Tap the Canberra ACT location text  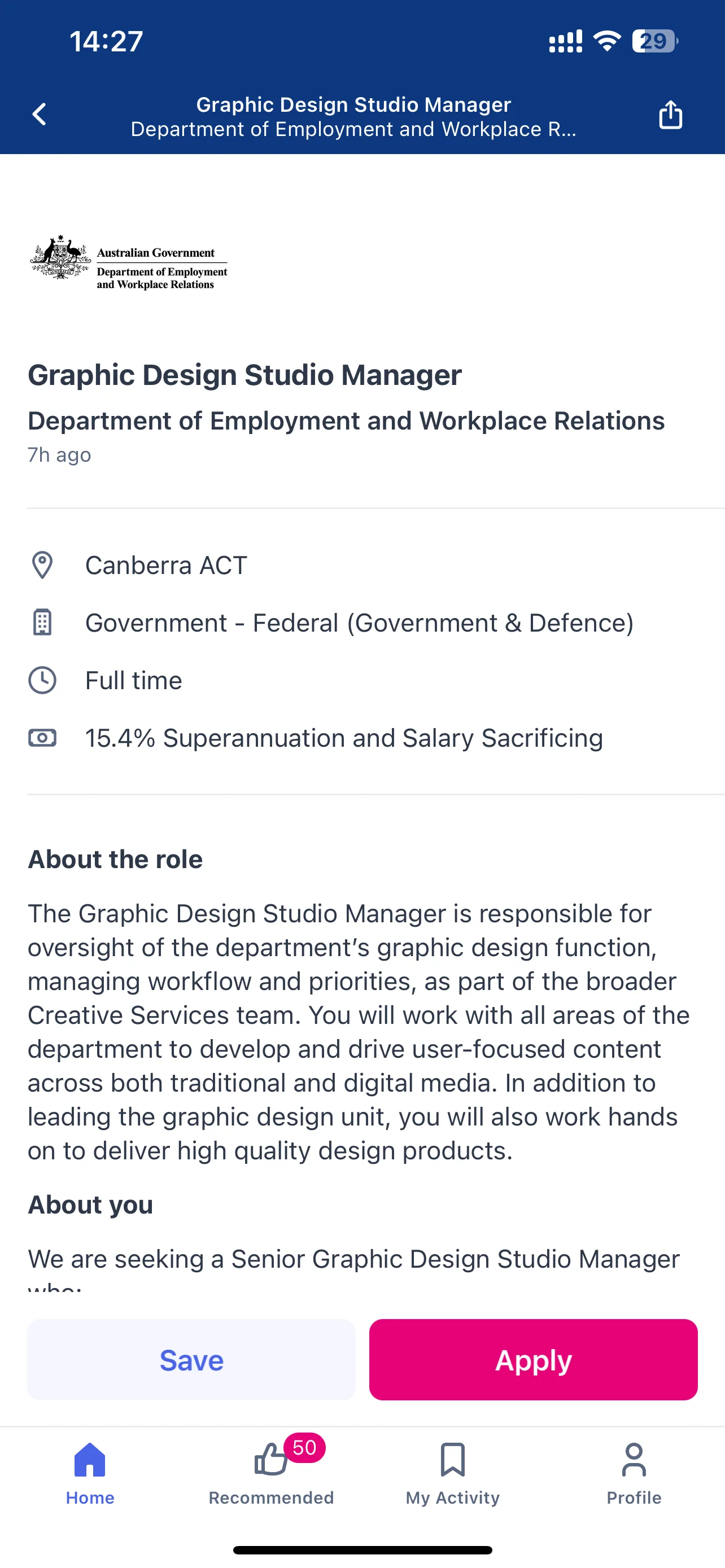165,566
